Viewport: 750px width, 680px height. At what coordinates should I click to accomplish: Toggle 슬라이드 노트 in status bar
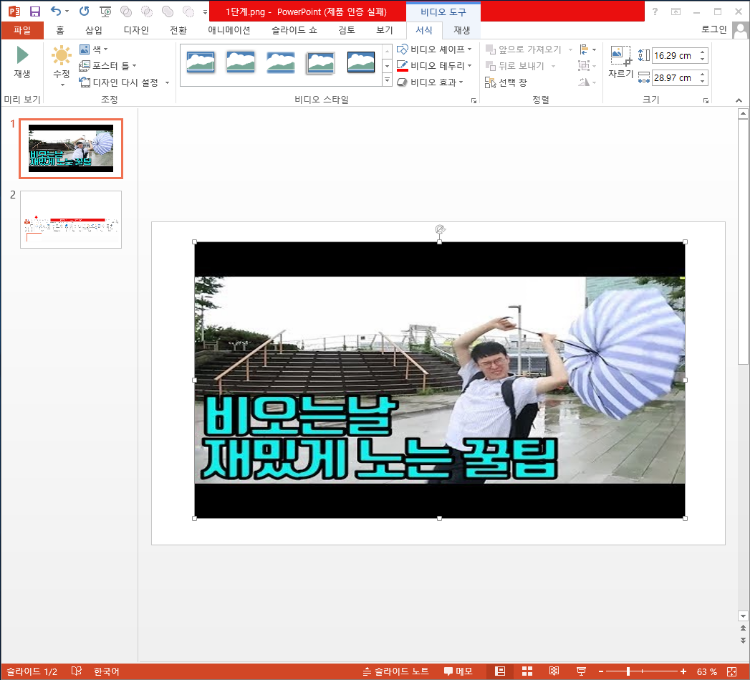[396, 671]
